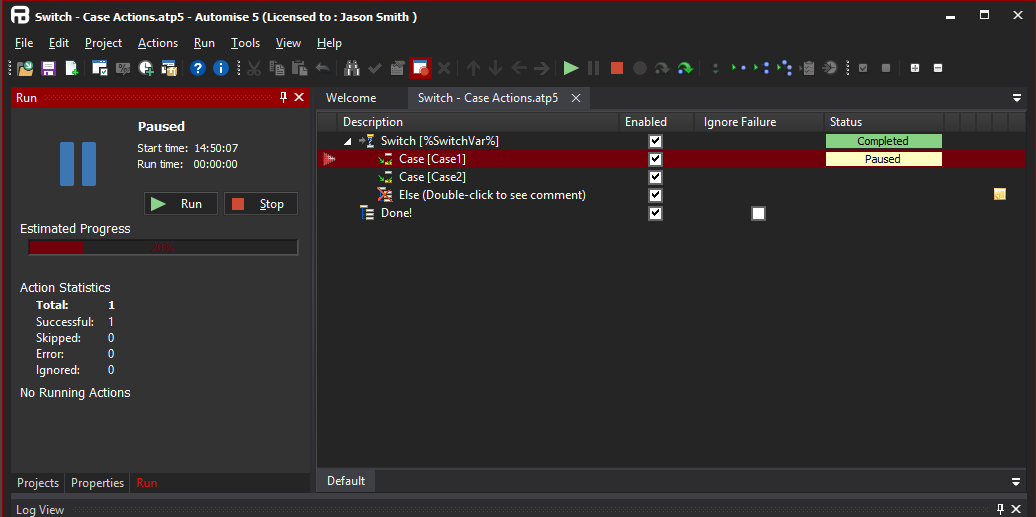Viewport: 1036px width, 517px height.
Task: Select the Case [Case2] action row
Action: (x=671, y=177)
